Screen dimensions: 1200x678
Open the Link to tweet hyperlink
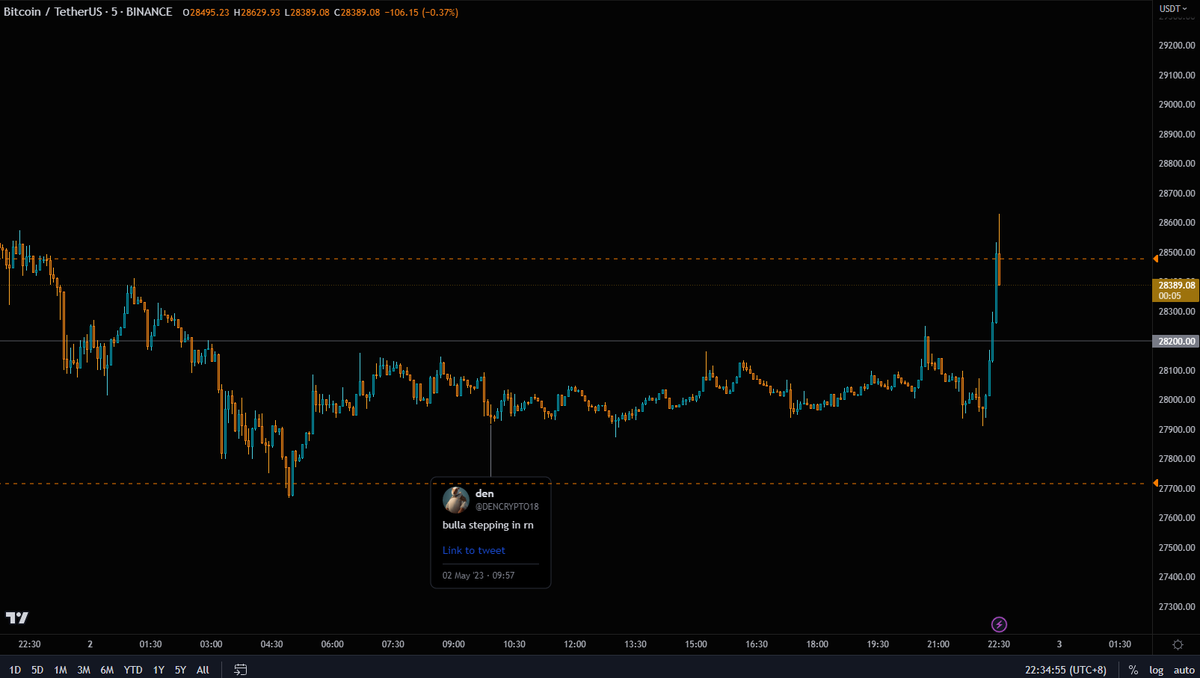point(474,550)
